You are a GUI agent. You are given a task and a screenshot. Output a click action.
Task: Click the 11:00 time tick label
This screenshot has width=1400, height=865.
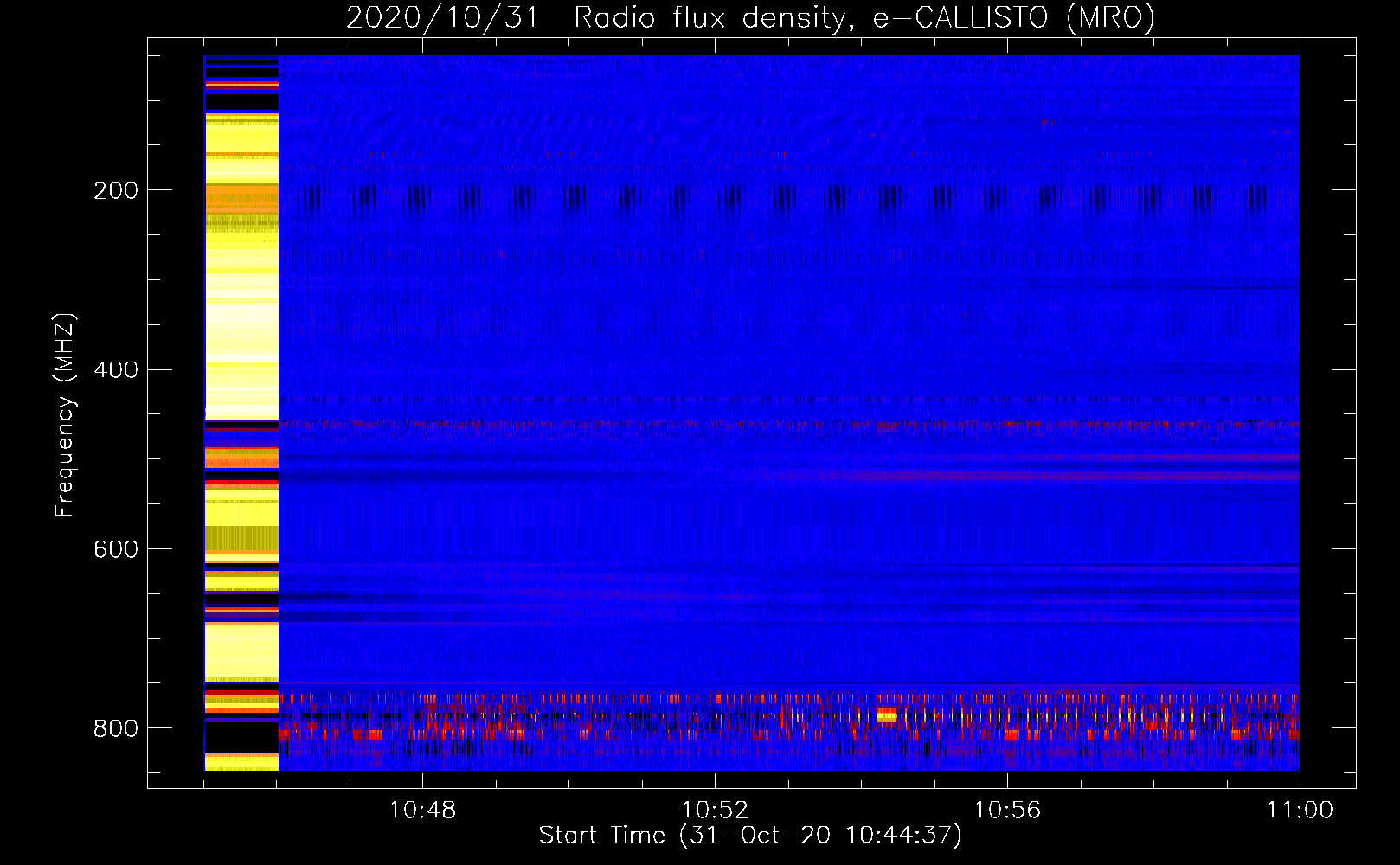(x=1300, y=811)
